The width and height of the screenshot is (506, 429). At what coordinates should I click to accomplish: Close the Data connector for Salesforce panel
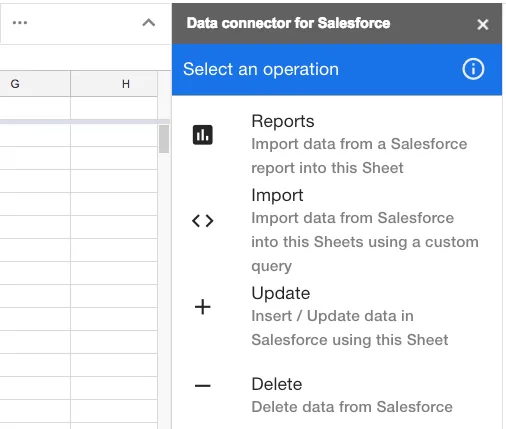pyautogui.click(x=483, y=24)
